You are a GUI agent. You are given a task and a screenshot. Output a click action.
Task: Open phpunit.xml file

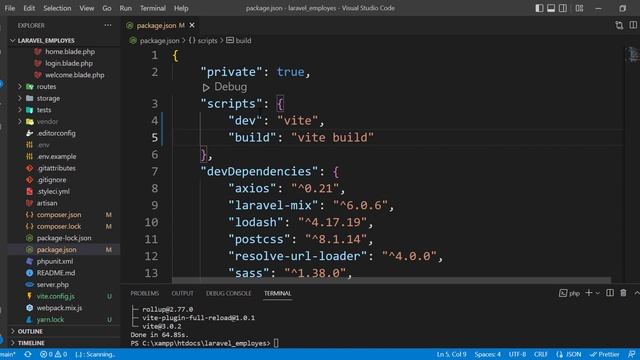tap(55, 261)
